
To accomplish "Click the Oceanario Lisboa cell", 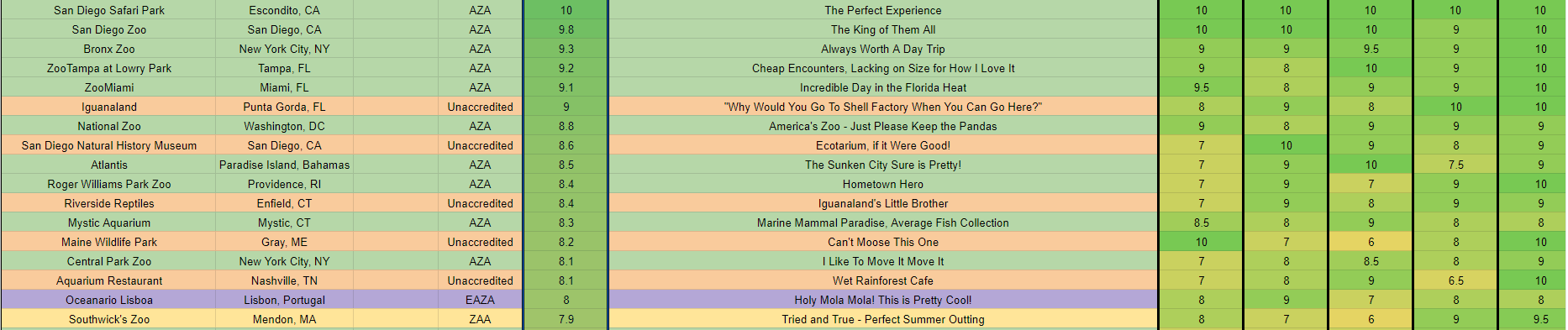I will (x=108, y=300).
